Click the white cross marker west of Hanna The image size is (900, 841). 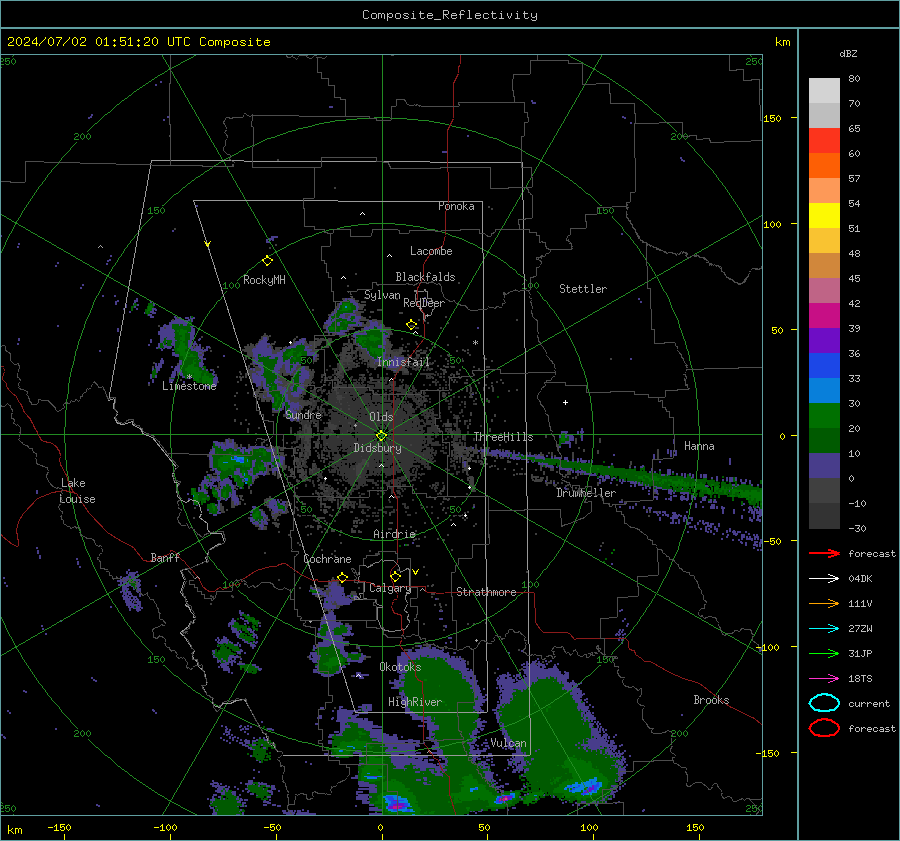pos(565,402)
